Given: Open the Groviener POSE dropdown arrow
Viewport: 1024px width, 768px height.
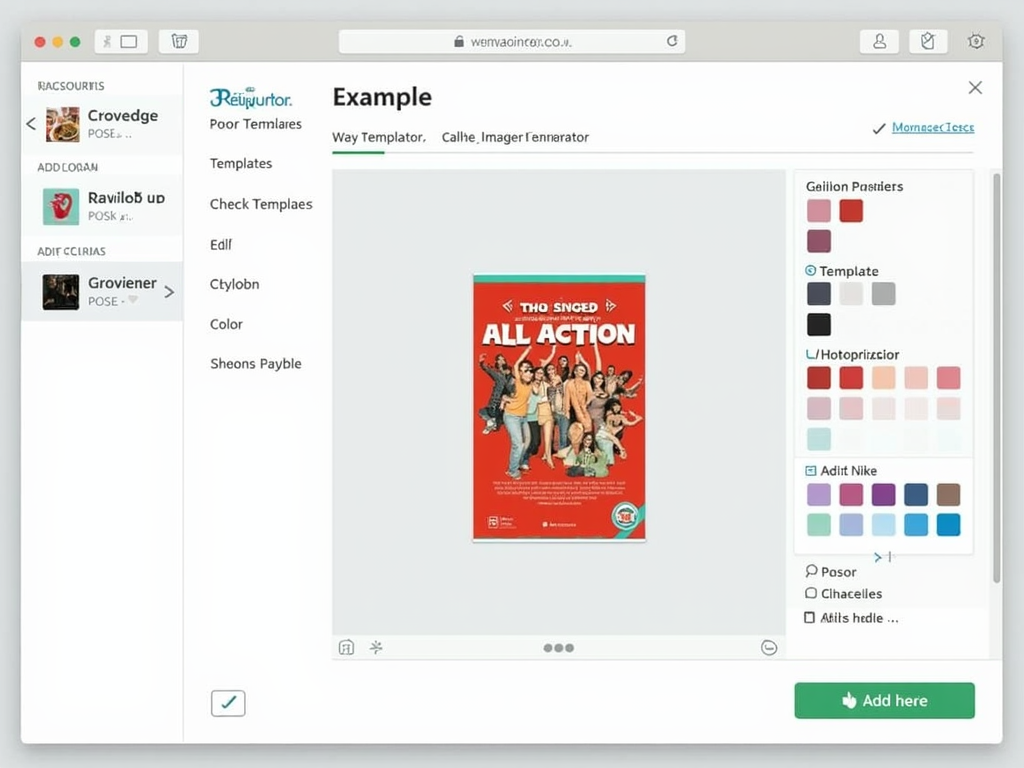Looking at the screenshot, I should (133, 300).
